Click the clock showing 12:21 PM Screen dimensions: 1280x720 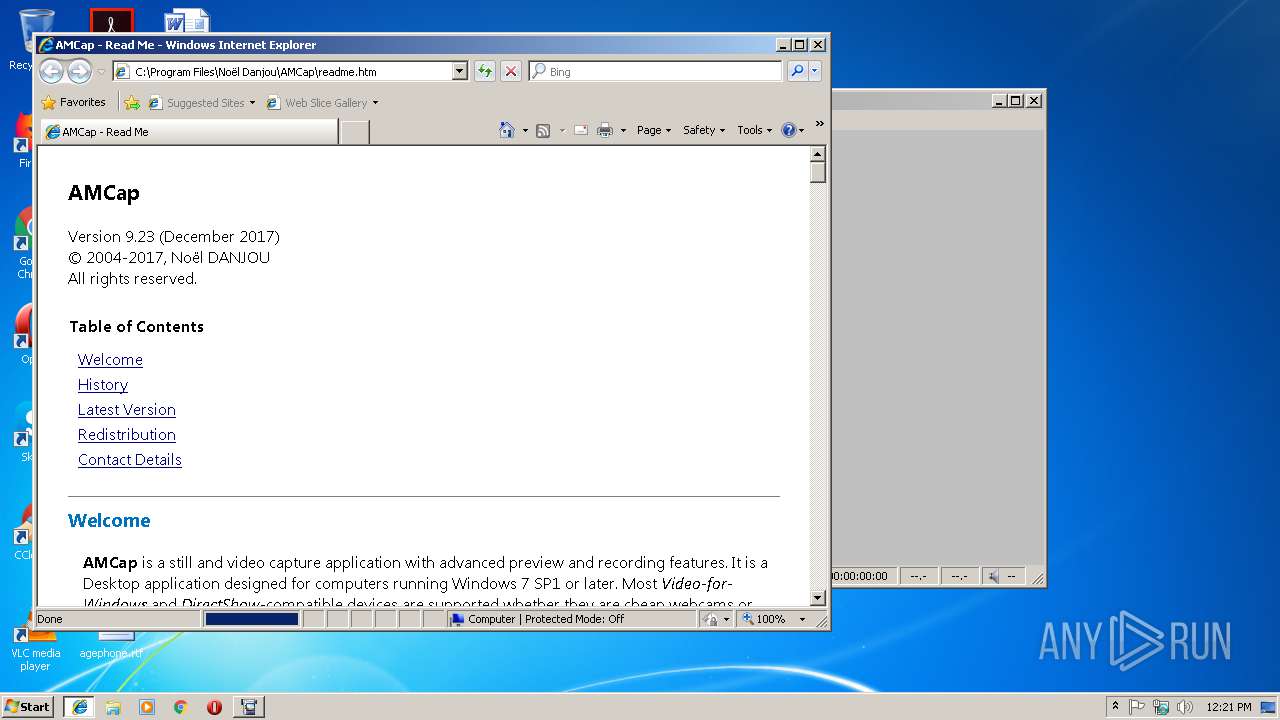point(1229,706)
